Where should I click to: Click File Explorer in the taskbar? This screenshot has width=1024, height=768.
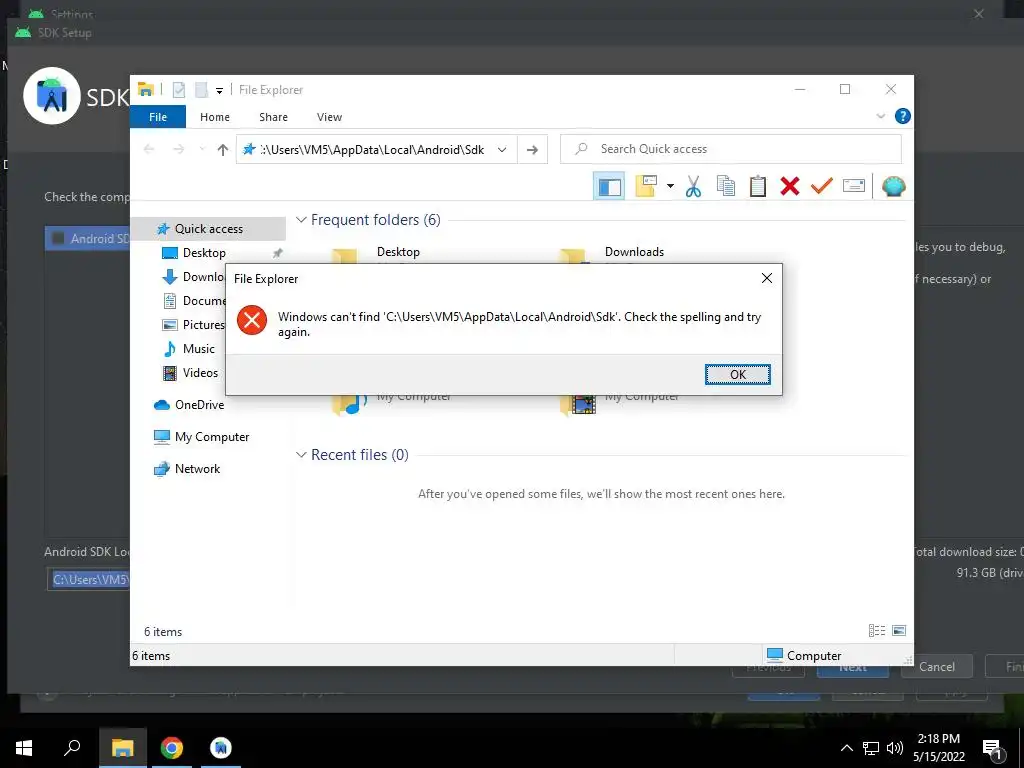(x=122, y=748)
